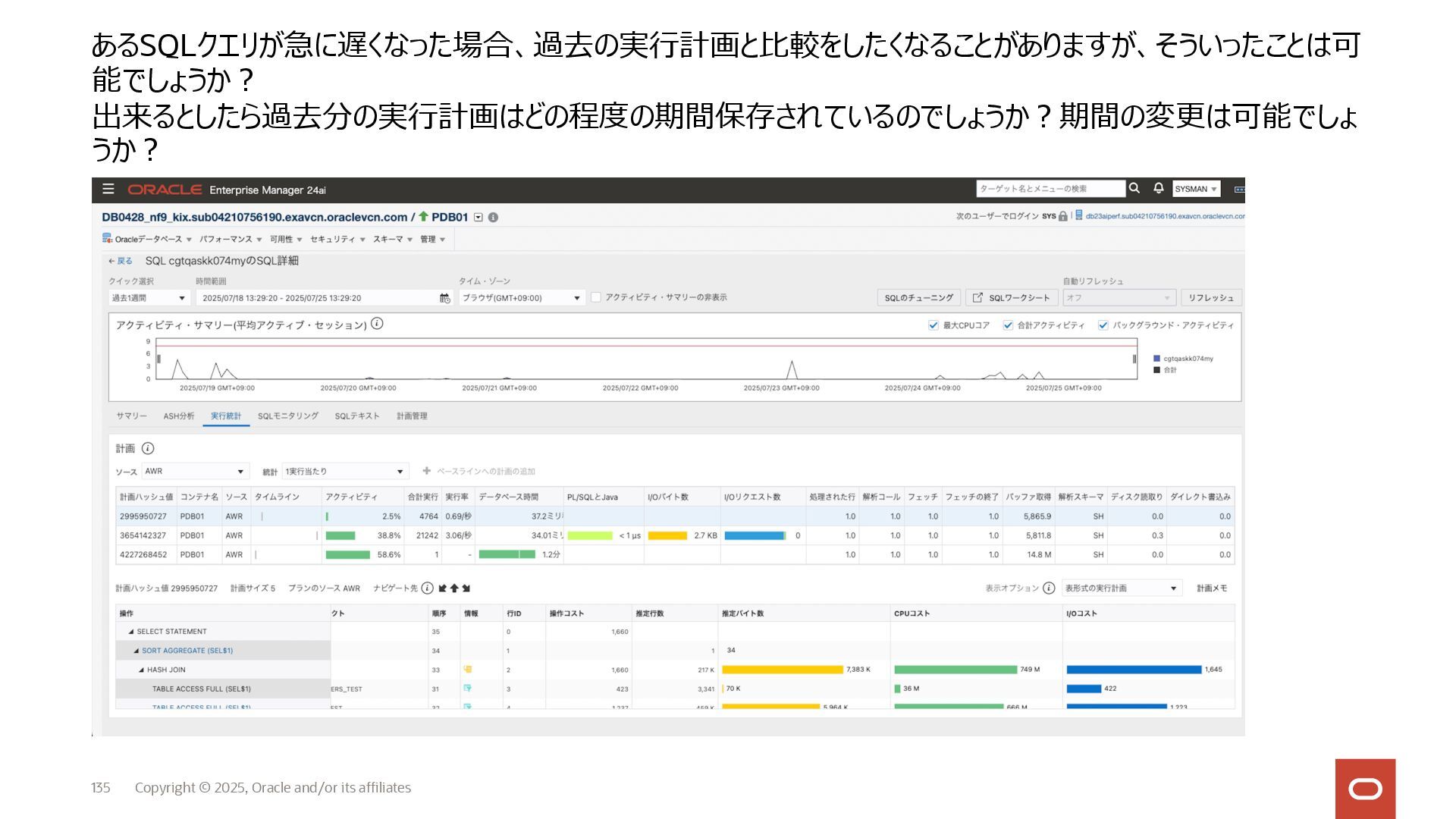Viewport: 1456px width, 819px height.
Task: Select plan hash row 3654142327
Action: pyautogui.click(x=675, y=535)
